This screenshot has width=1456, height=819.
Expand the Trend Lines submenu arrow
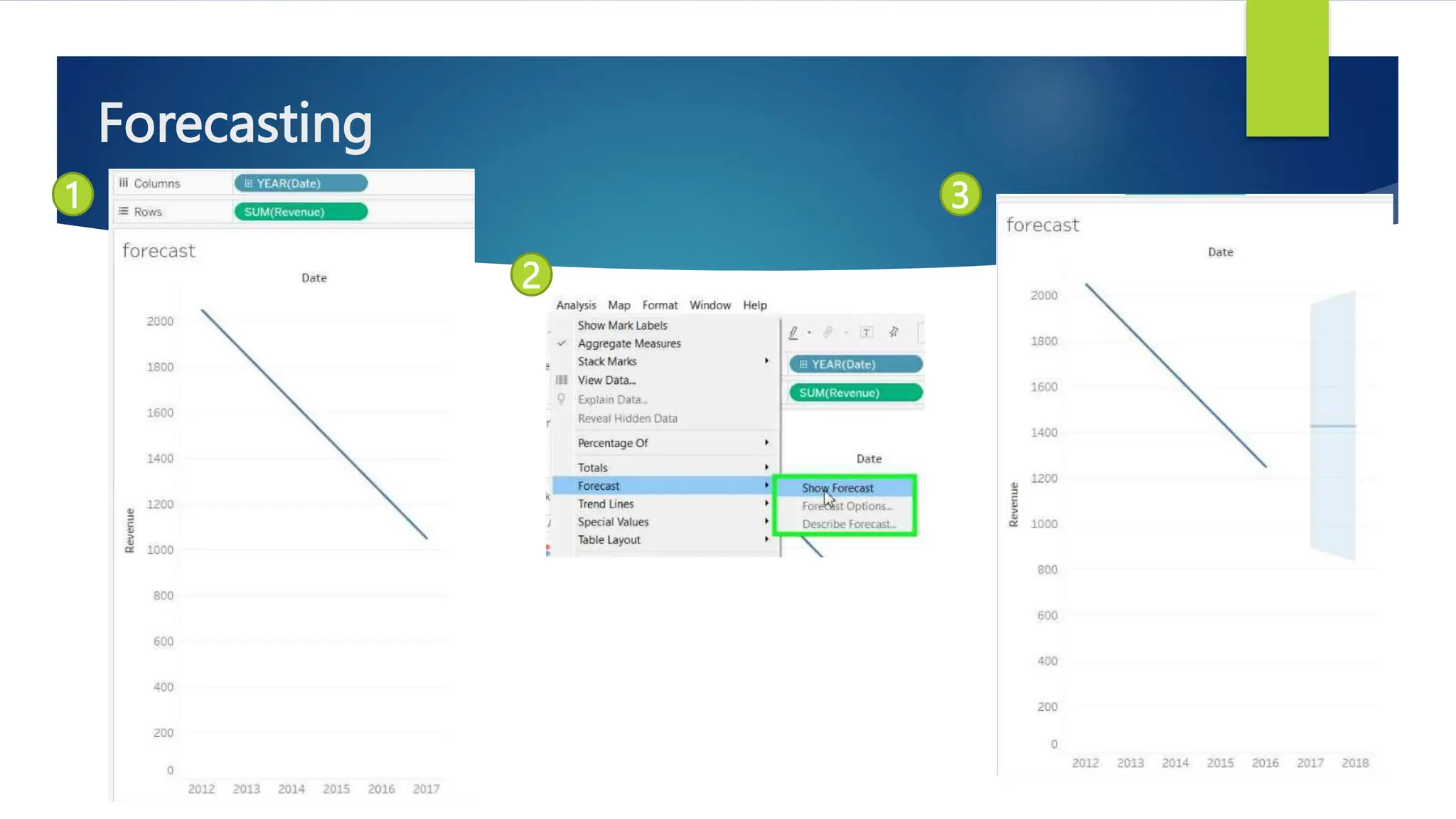[766, 503]
